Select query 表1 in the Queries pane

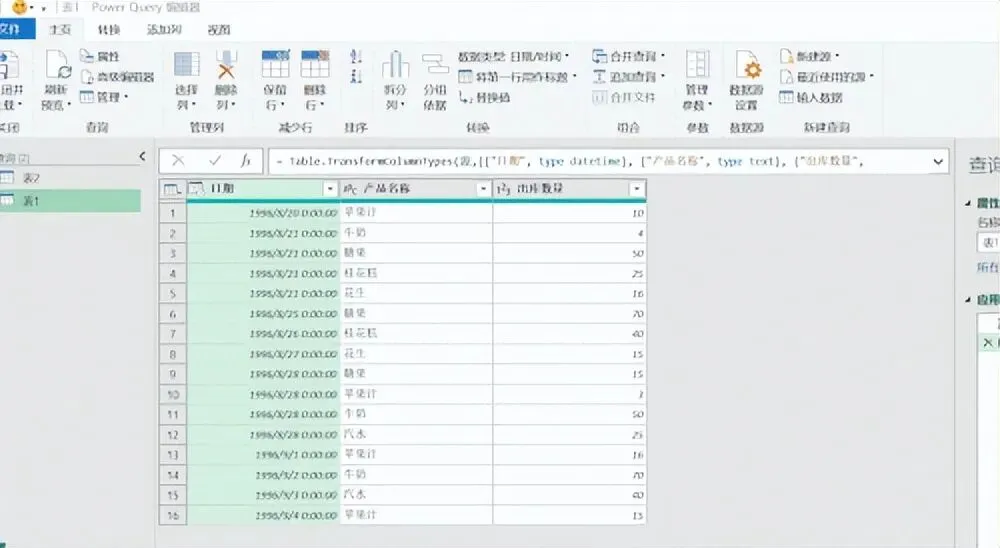[x=70, y=200]
